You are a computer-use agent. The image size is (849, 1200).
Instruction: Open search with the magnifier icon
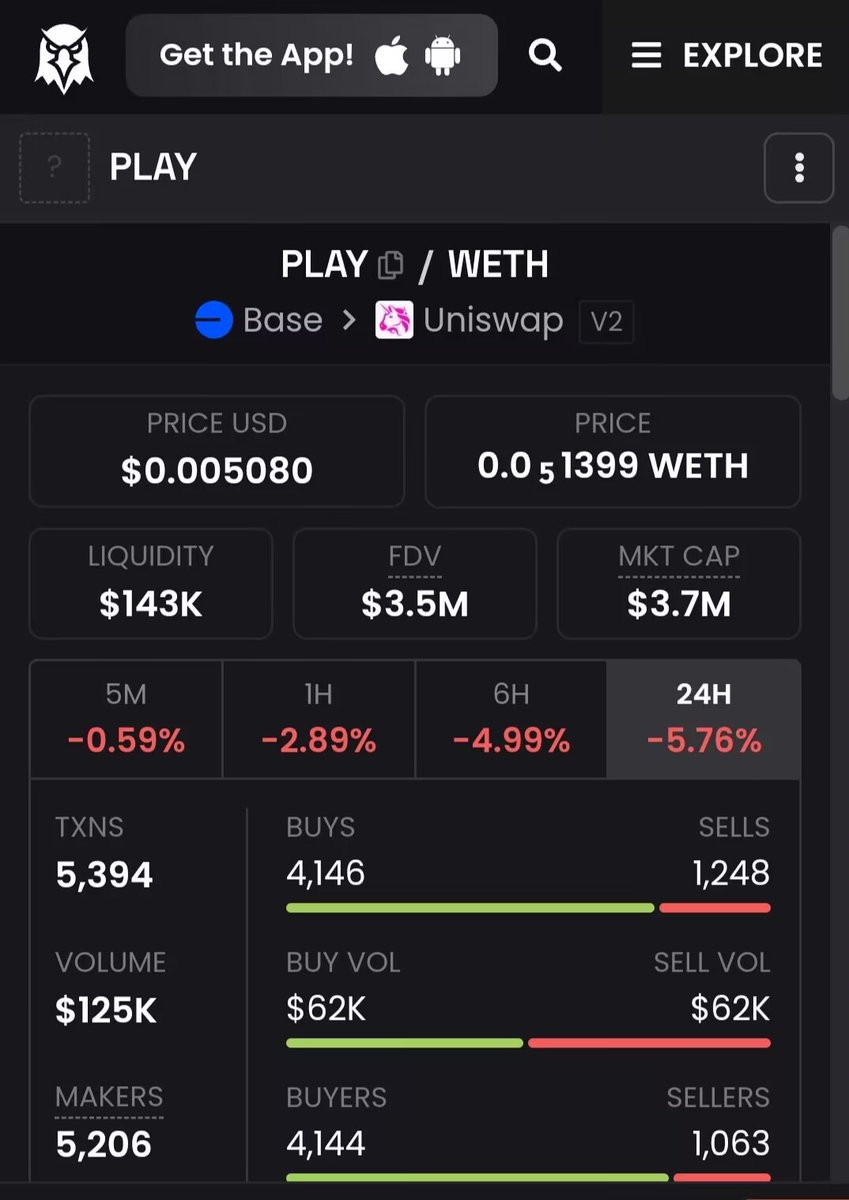545,55
